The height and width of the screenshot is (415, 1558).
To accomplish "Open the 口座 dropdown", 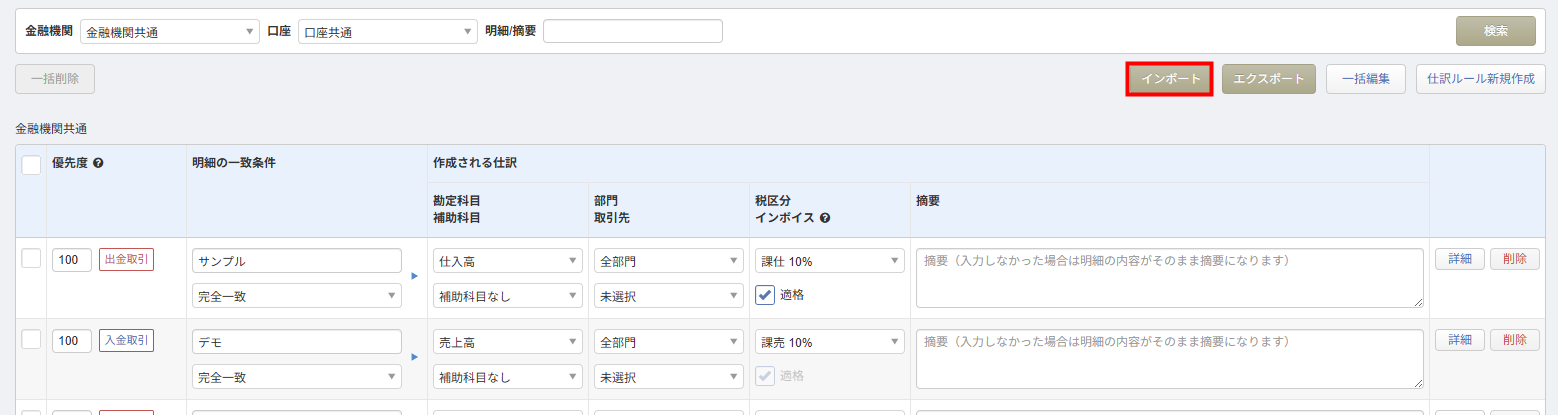I will [x=387, y=32].
